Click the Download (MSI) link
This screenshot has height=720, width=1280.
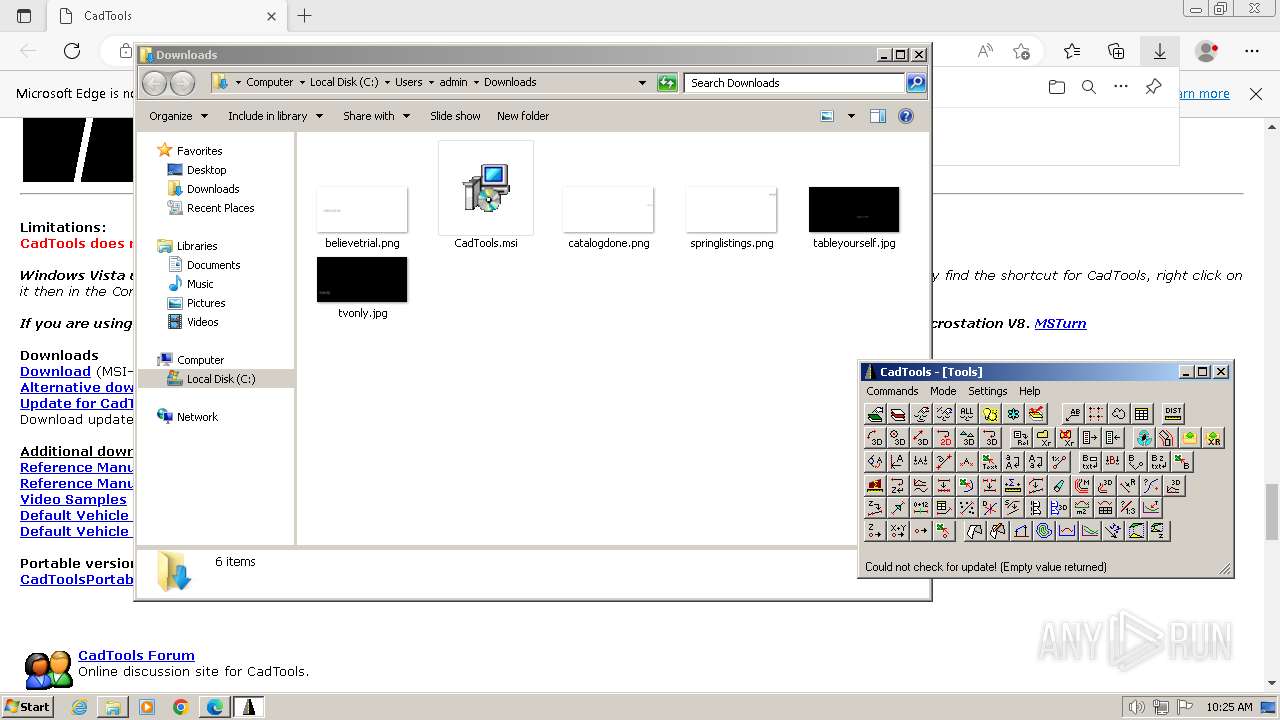coord(55,371)
